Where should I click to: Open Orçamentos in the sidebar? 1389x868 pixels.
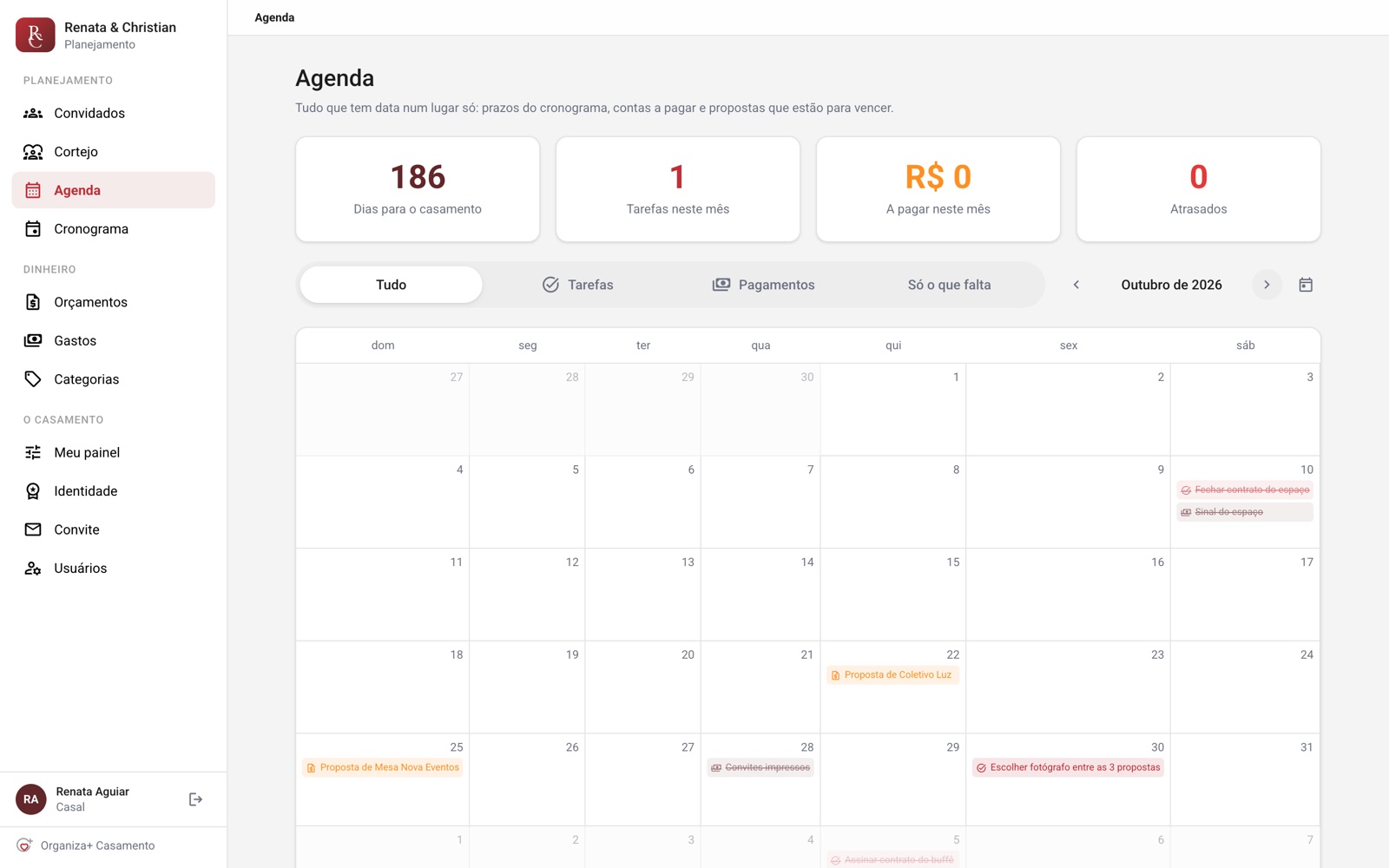click(114, 302)
